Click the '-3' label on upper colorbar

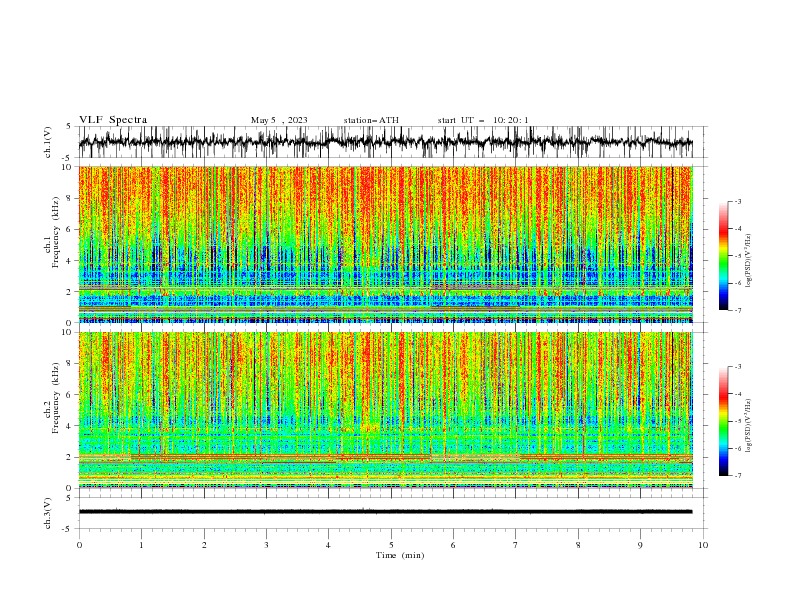pos(738,201)
